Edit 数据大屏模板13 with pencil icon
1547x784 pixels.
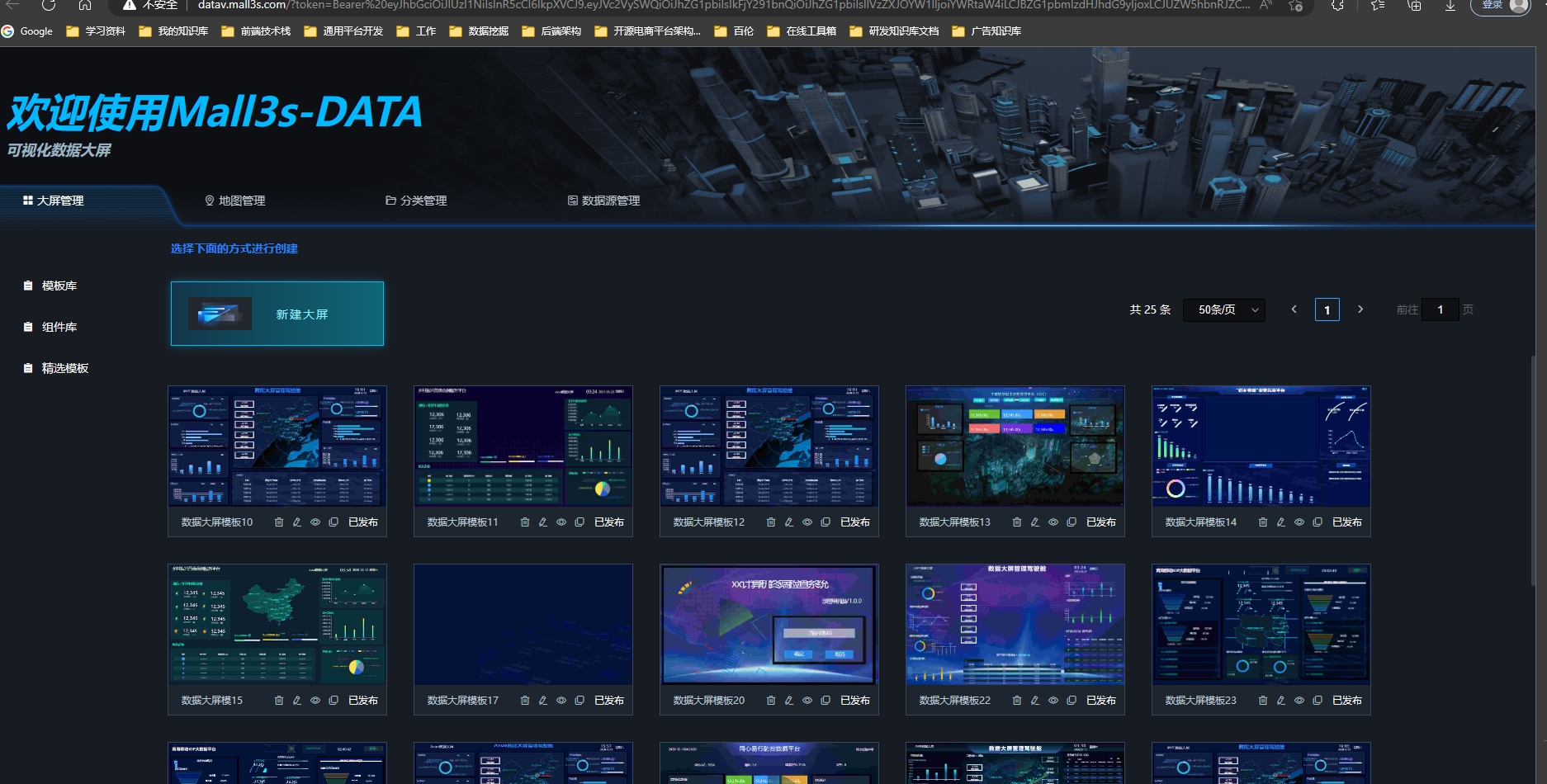(x=1035, y=522)
